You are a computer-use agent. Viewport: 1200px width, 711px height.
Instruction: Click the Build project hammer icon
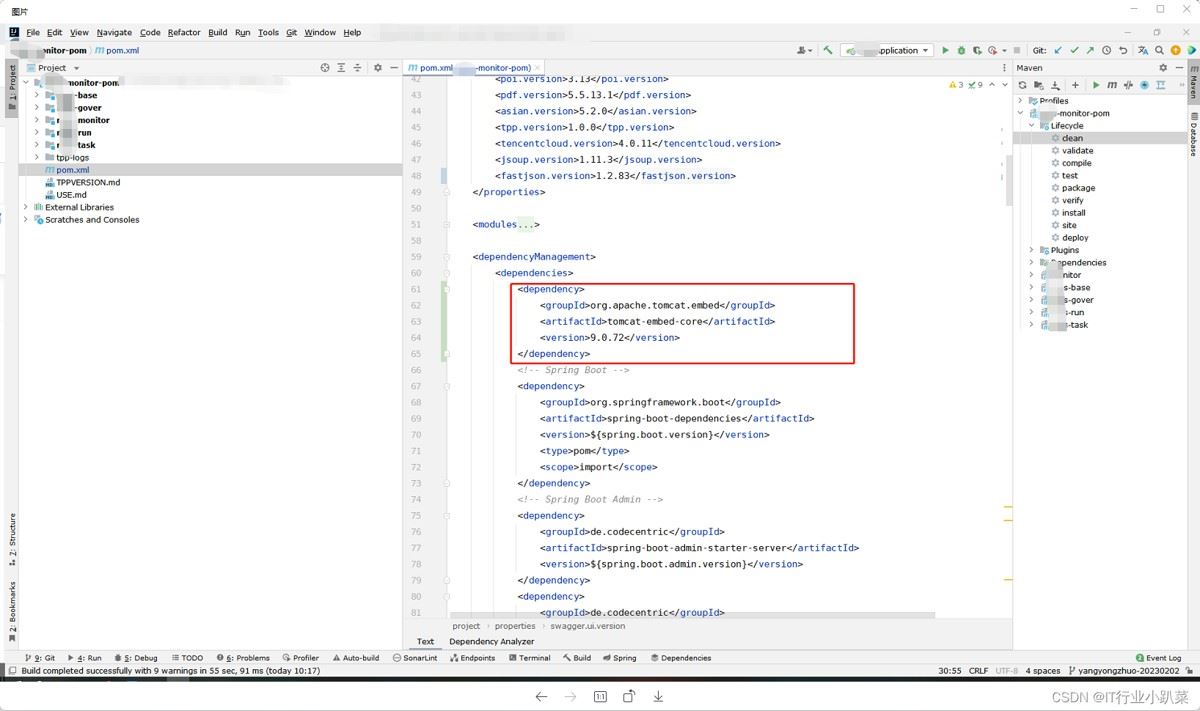click(827, 50)
